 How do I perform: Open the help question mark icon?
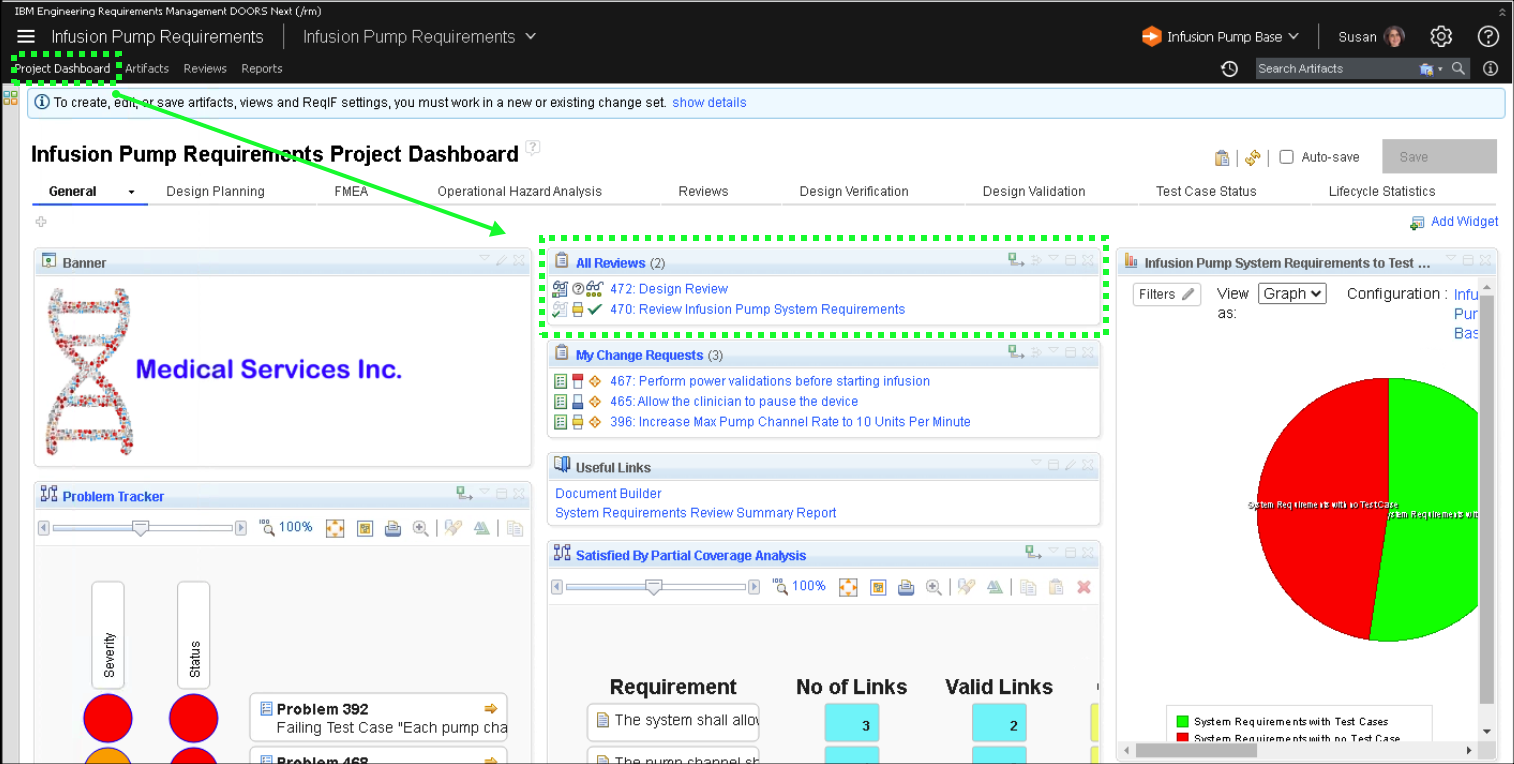(x=1488, y=37)
